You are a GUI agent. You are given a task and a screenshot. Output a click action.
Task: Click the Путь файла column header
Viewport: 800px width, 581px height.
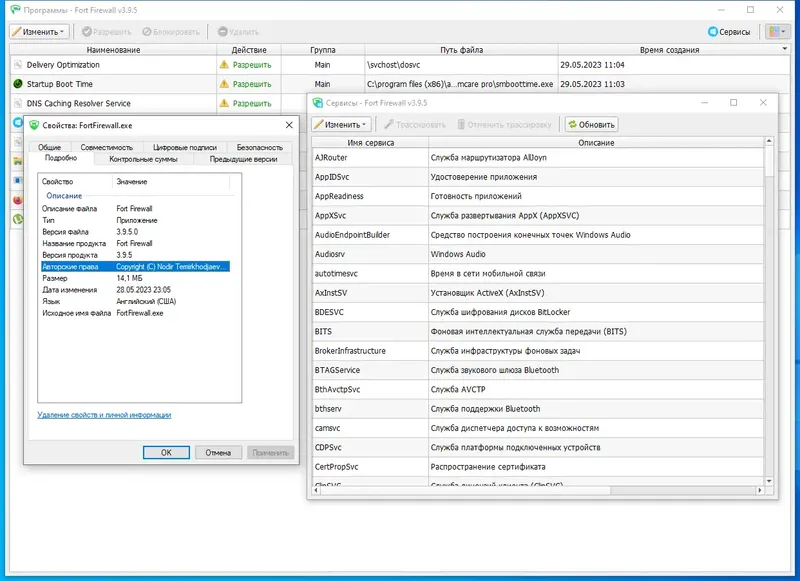click(461, 50)
